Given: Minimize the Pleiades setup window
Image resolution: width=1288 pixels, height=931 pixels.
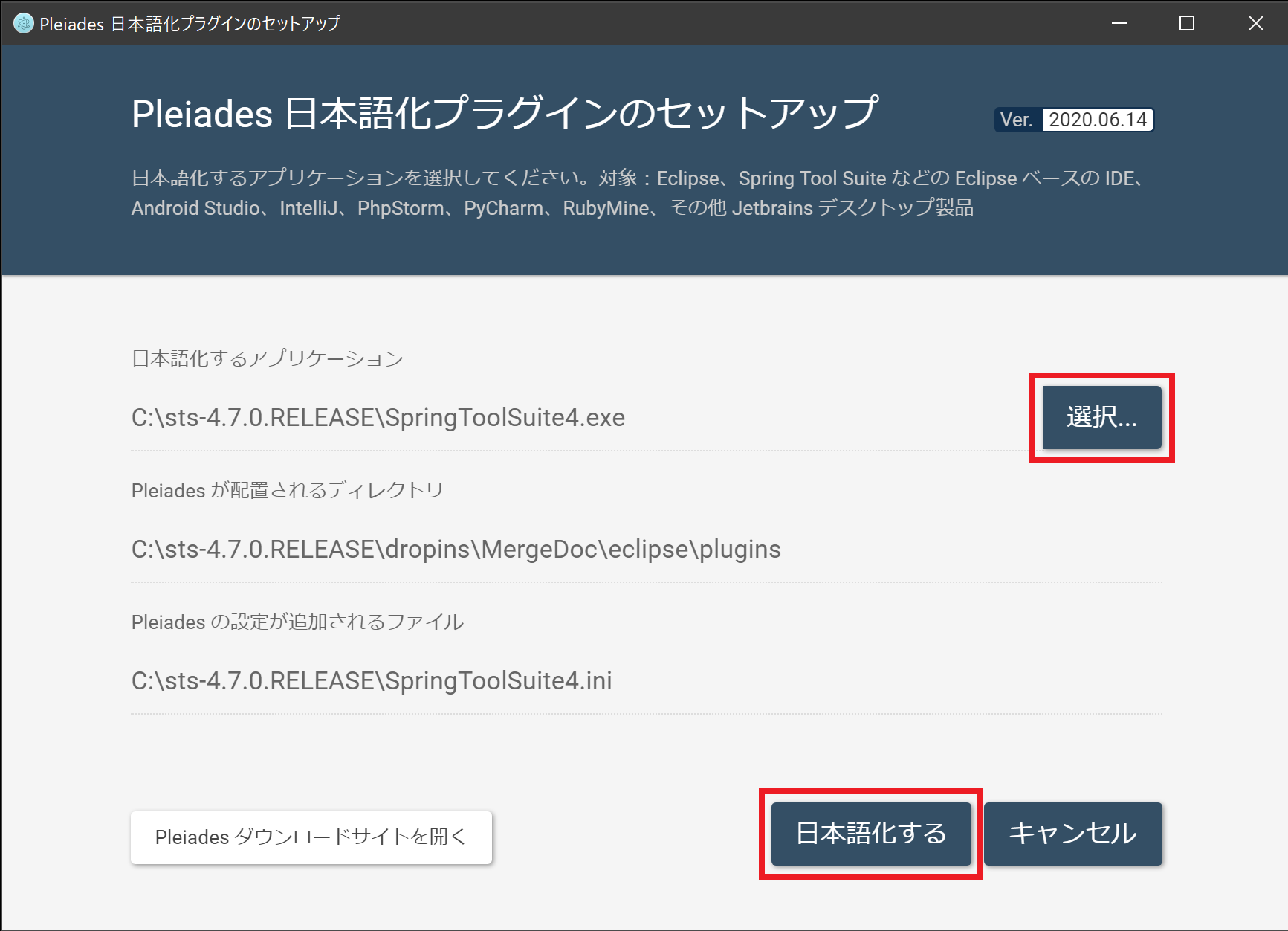Looking at the screenshot, I should point(1119,23).
